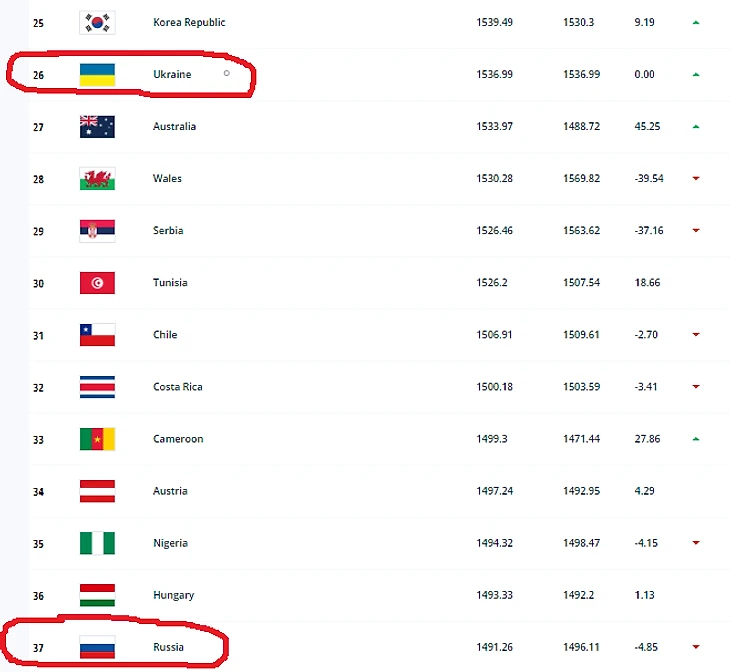The width and height of the screenshot is (730, 672).
Task: Open the Costa Rica team link
Action: pyautogui.click(x=178, y=387)
